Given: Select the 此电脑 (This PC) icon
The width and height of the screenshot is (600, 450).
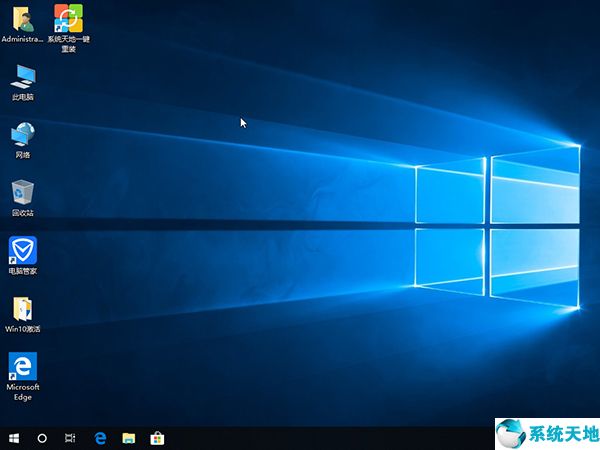Looking at the screenshot, I should click(x=22, y=76).
